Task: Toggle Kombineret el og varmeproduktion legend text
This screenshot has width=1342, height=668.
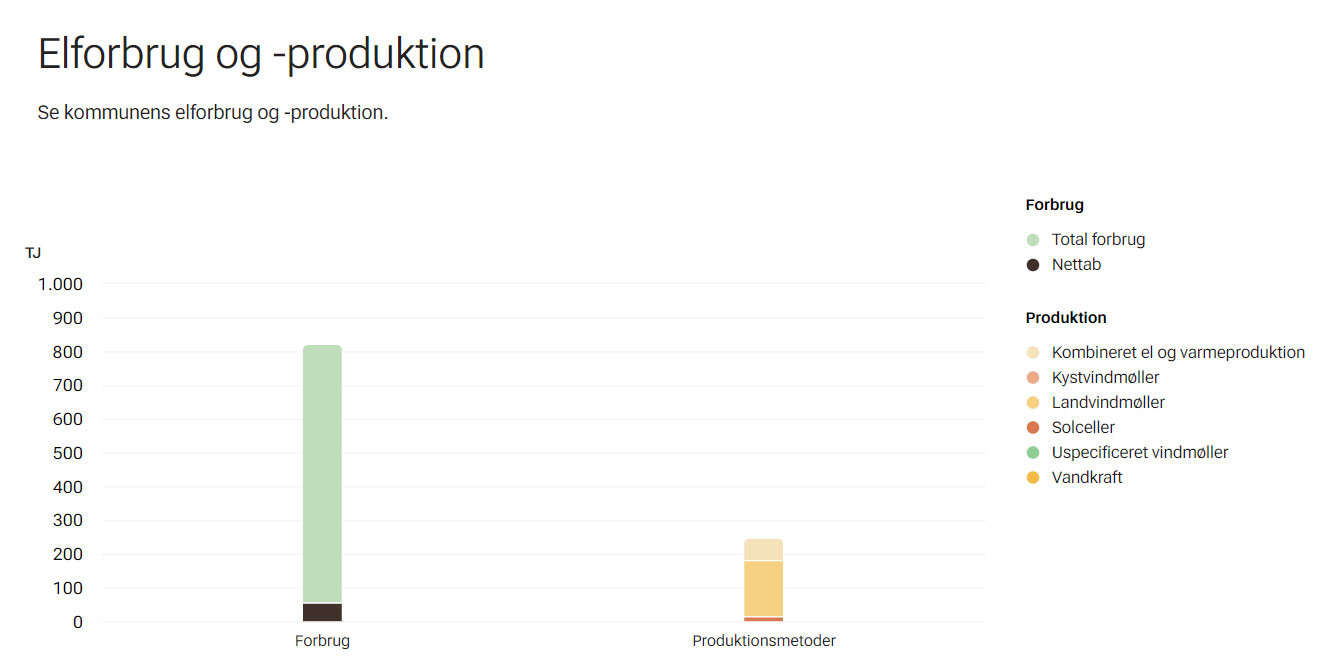Action: [x=1178, y=353]
